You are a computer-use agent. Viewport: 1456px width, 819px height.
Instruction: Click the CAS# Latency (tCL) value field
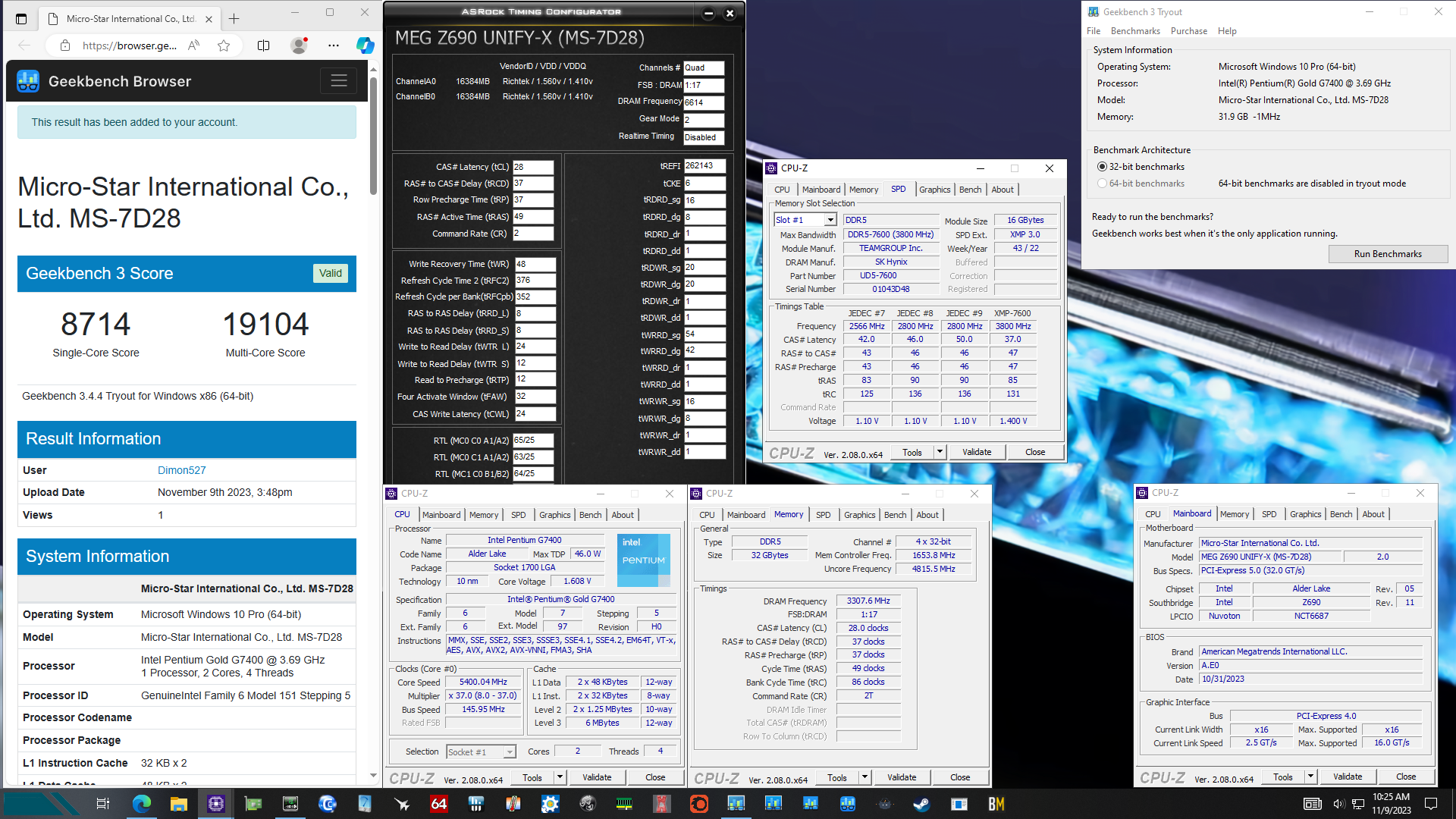(x=533, y=167)
